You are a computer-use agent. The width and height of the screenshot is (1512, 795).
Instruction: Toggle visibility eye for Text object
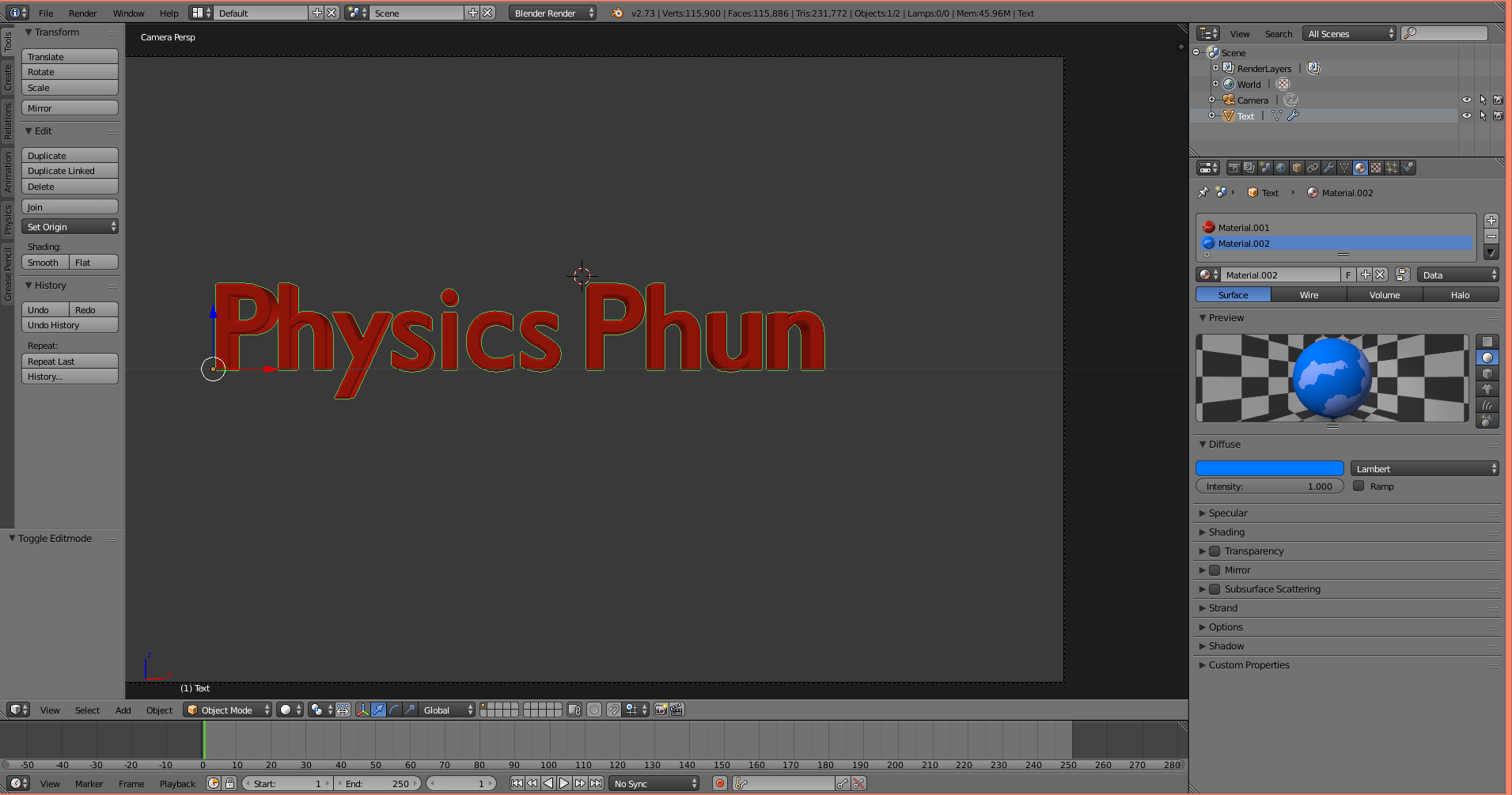(x=1467, y=115)
